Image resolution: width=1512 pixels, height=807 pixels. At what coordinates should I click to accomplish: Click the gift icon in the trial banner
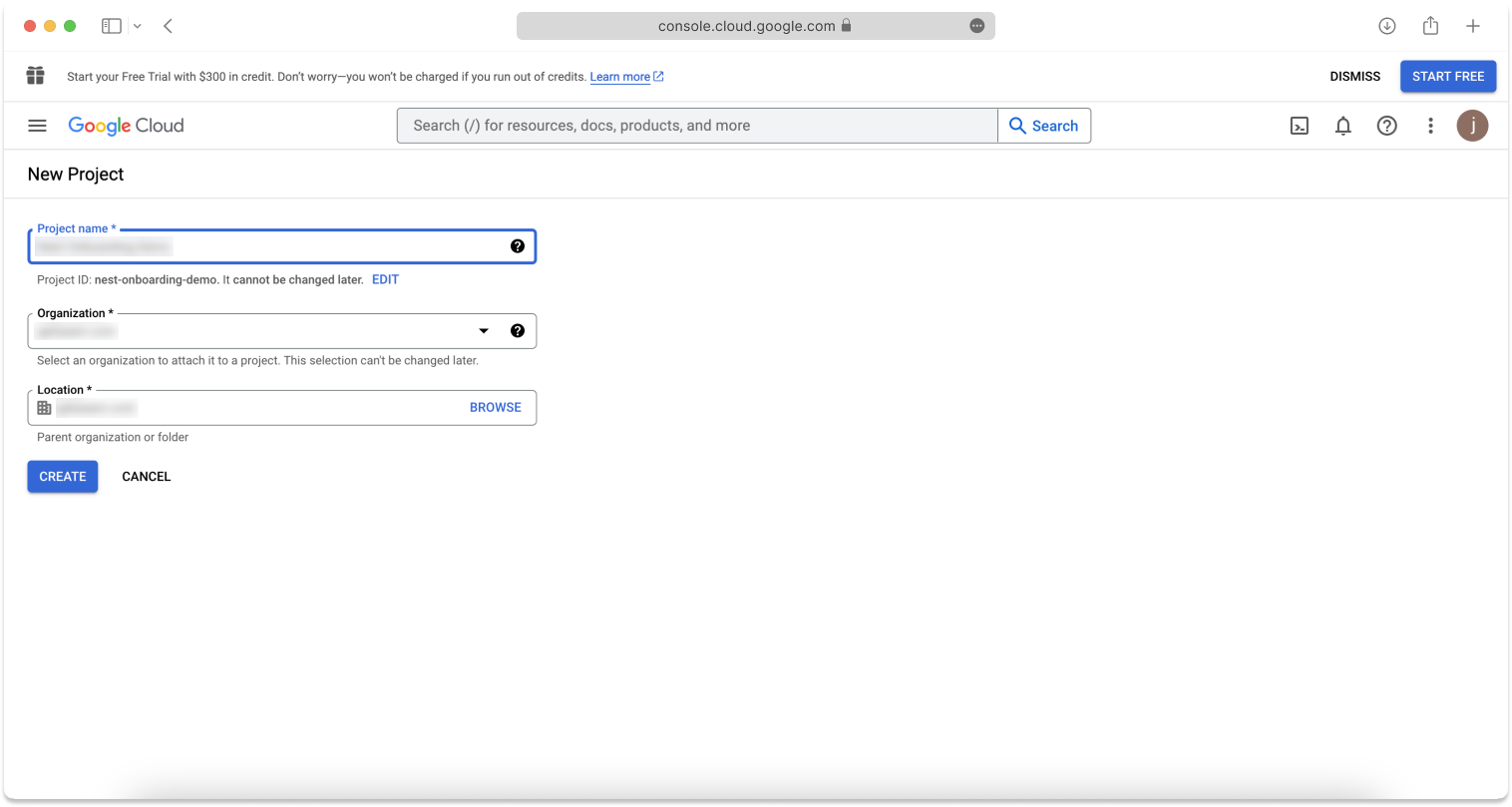tap(35, 76)
